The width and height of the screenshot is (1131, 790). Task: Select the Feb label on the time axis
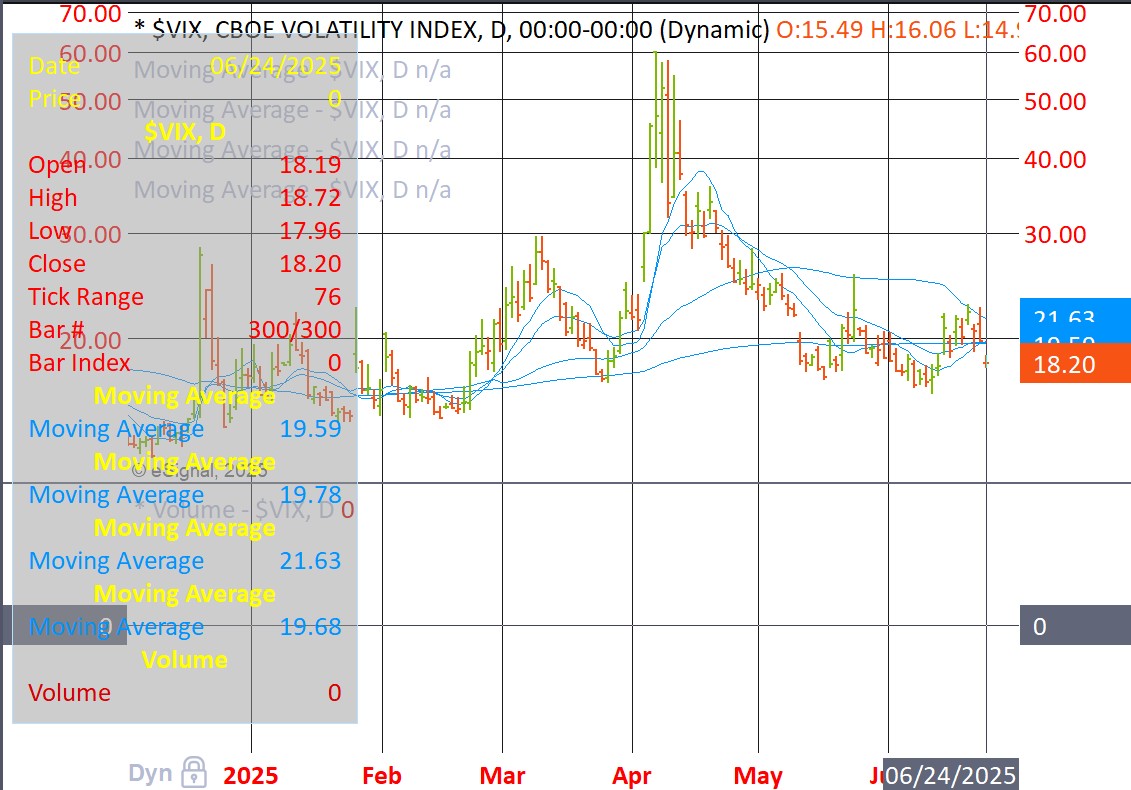[x=382, y=776]
